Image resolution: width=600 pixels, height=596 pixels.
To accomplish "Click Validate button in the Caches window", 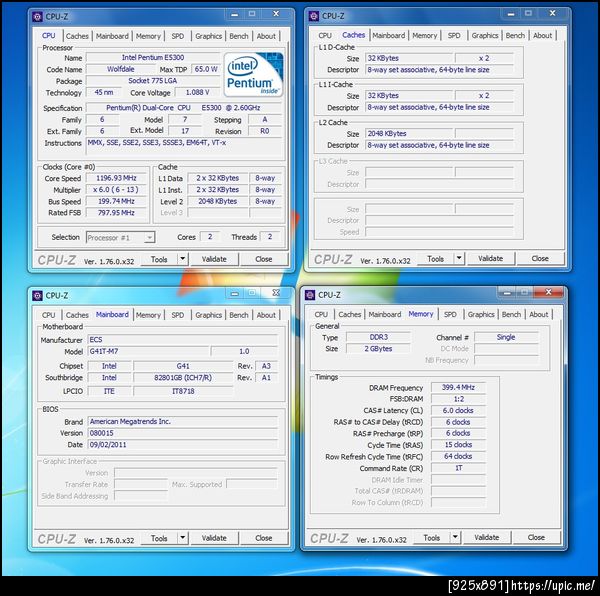I will pyautogui.click(x=490, y=259).
